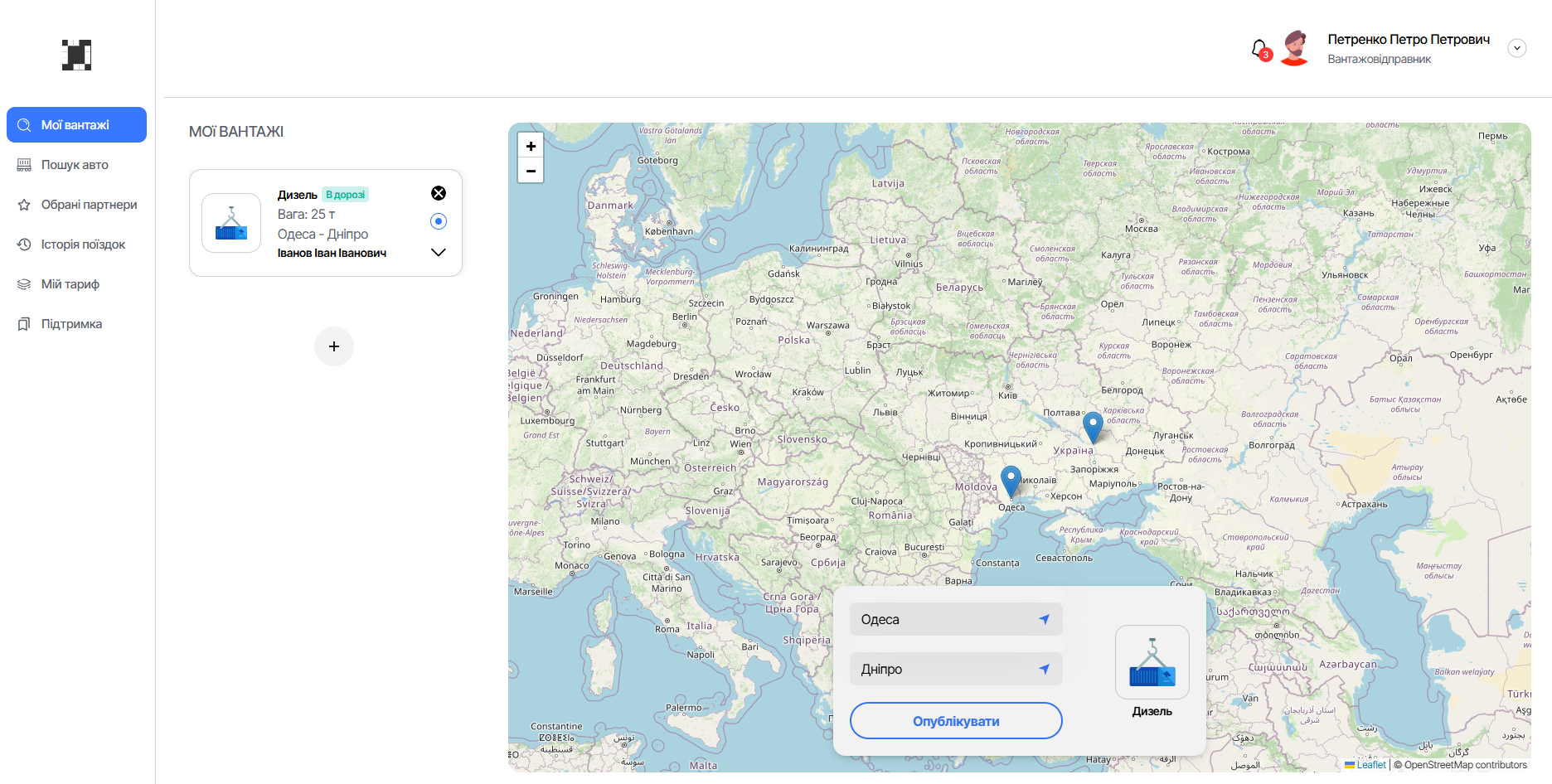Open Обрані партнери page
The height and width of the screenshot is (784, 1552).
(x=76, y=205)
